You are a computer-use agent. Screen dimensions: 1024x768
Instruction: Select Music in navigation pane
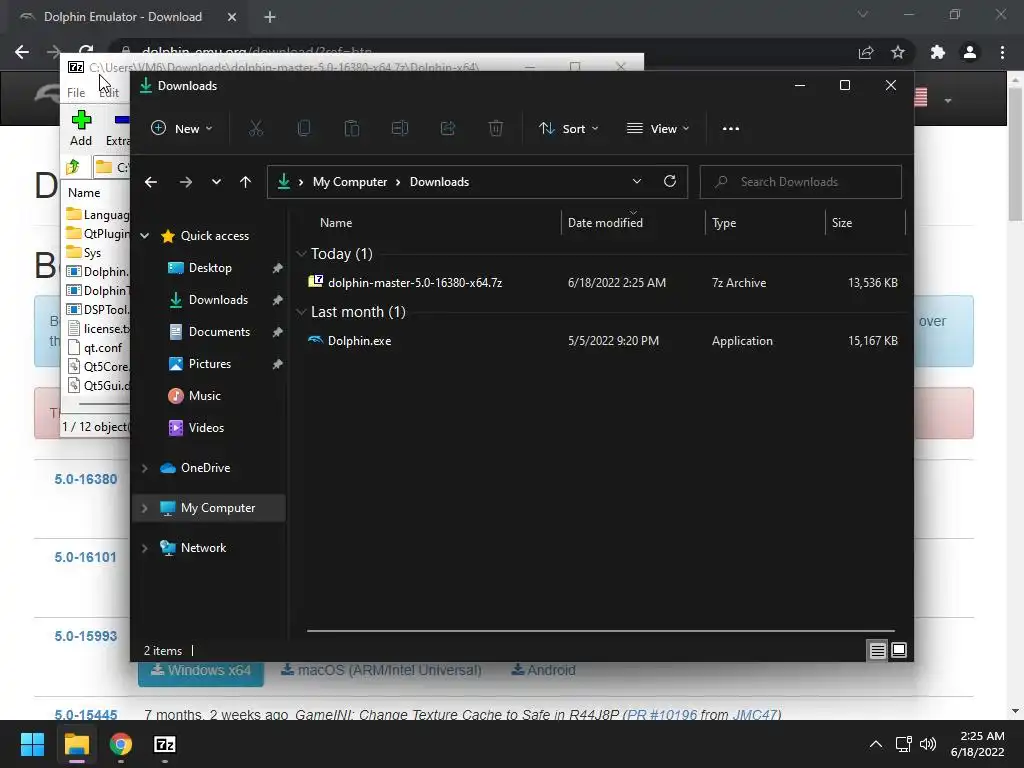pos(204,396)
